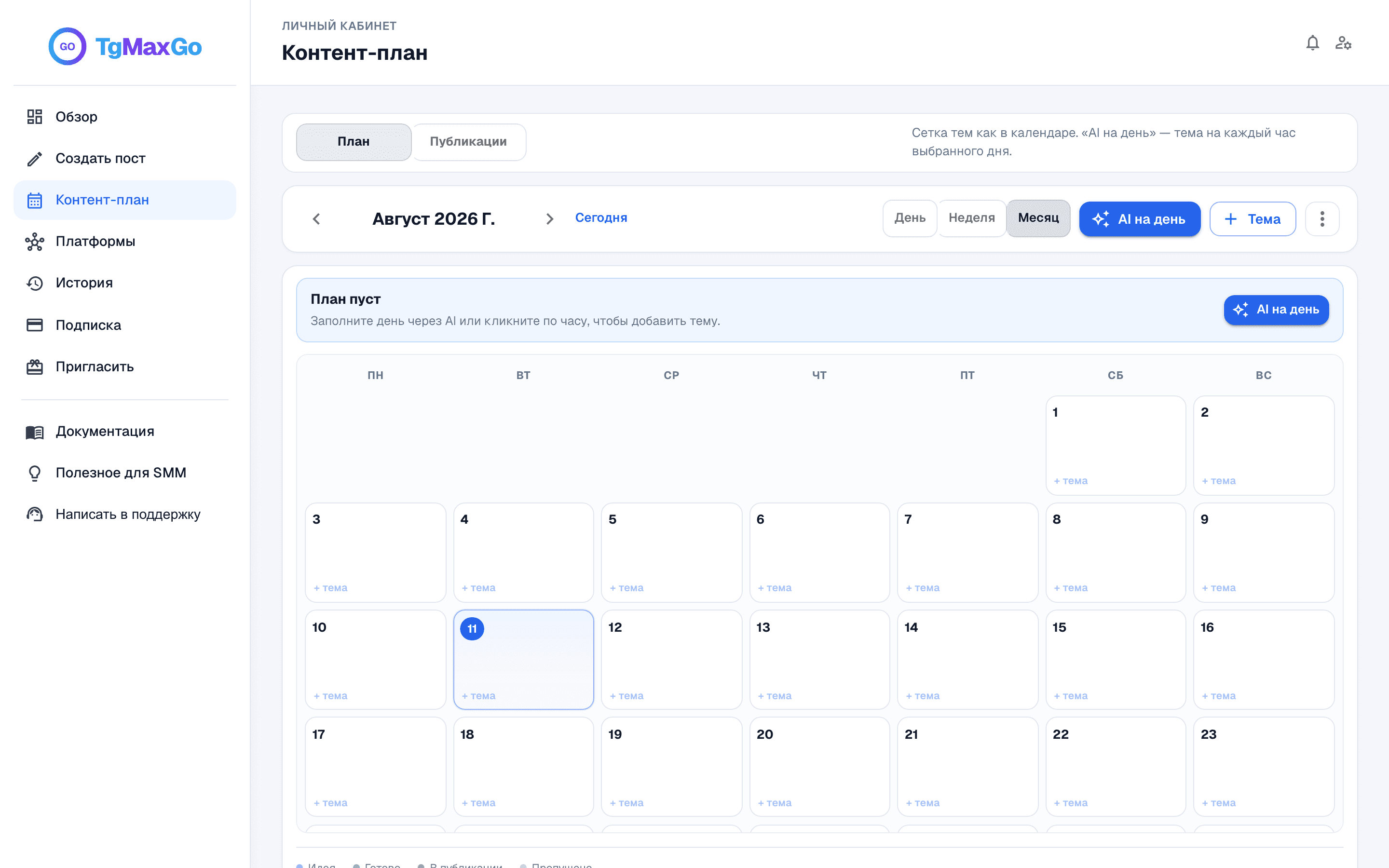This screenshot has width=1389, height=868.
Task: Open account settings user icon
Action: [x=1343, y=43]
